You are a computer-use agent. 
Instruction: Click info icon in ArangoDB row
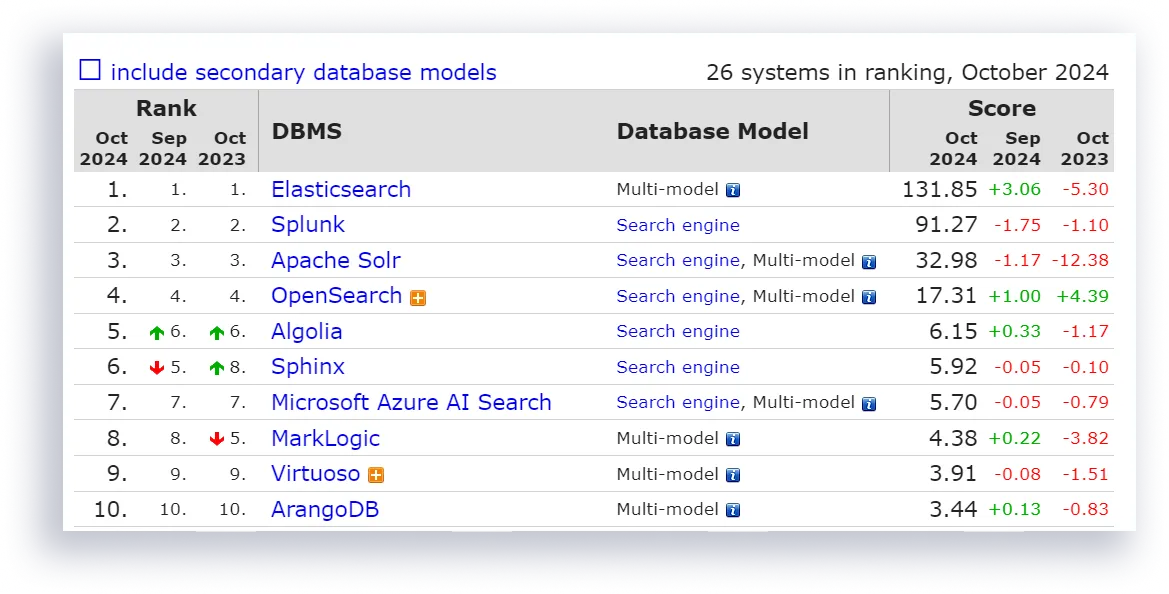(733, 511)
